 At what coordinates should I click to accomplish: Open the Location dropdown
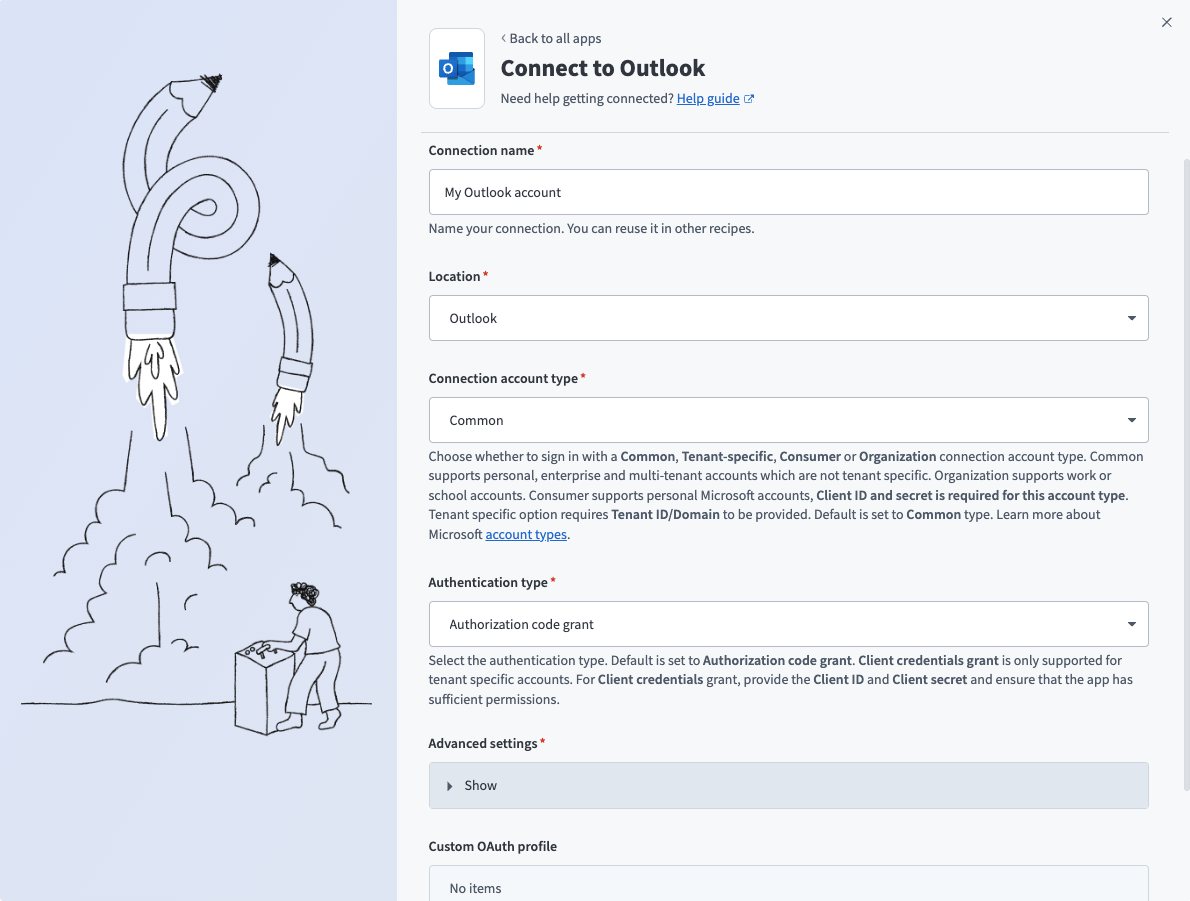click(x=788, y=318)
